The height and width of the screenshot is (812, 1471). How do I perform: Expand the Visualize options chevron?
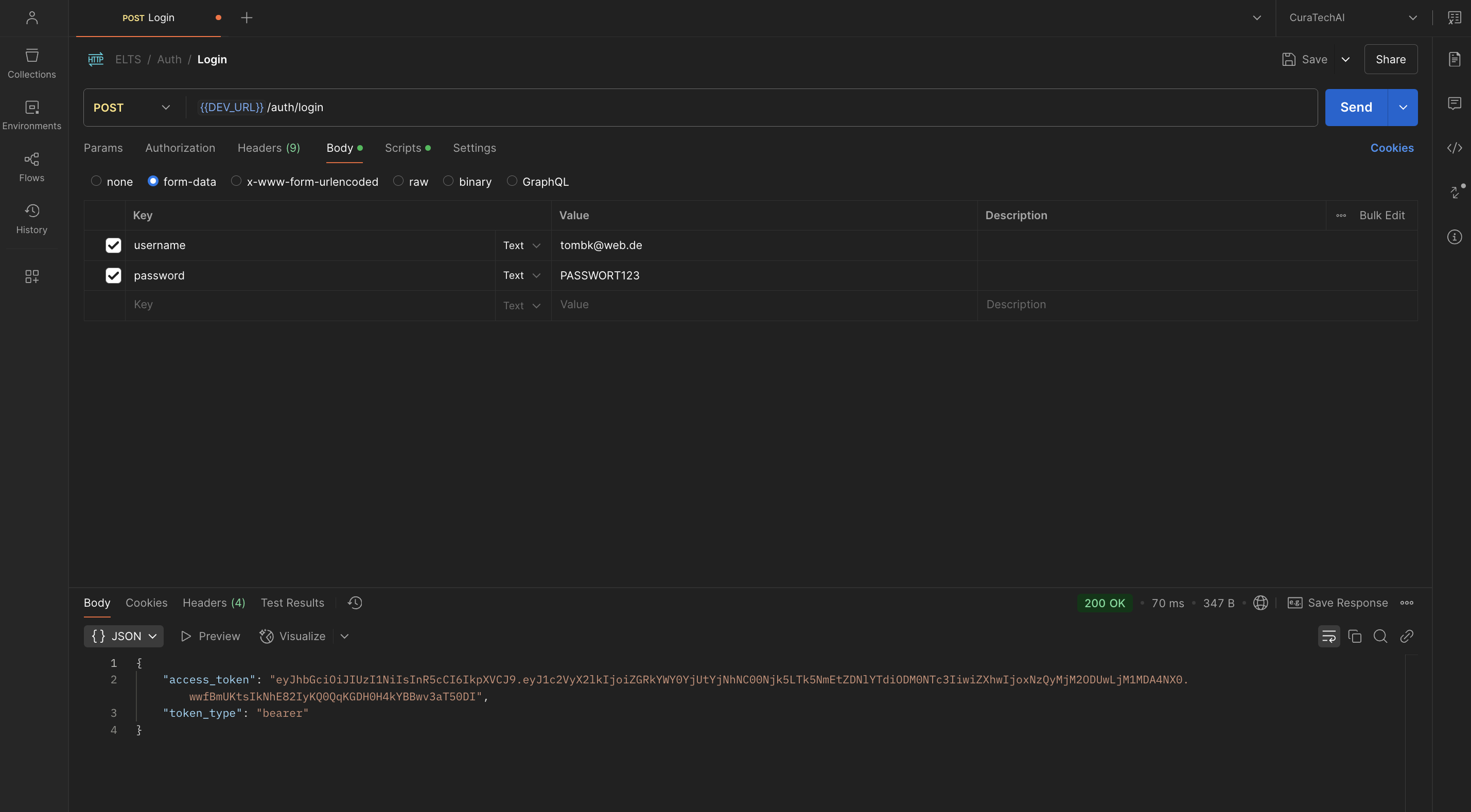point(344,636)
